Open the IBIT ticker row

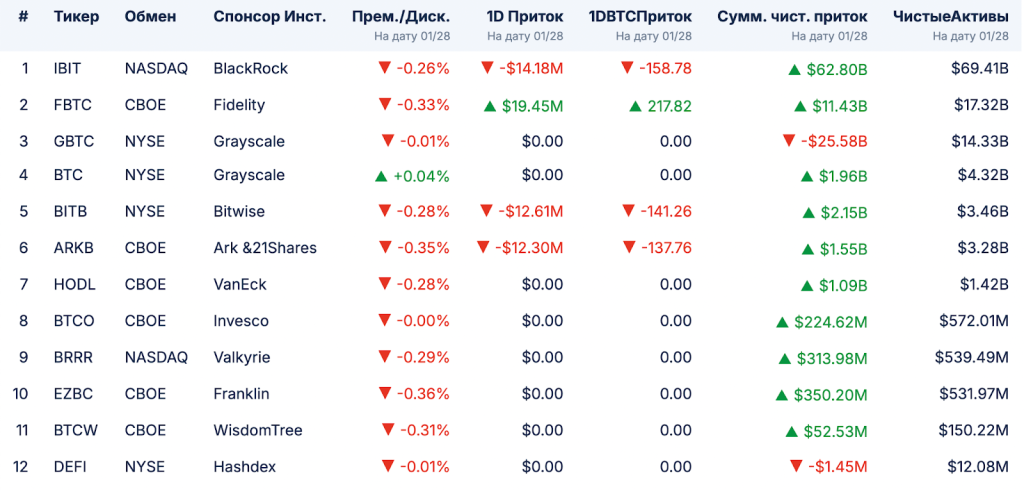67,69
